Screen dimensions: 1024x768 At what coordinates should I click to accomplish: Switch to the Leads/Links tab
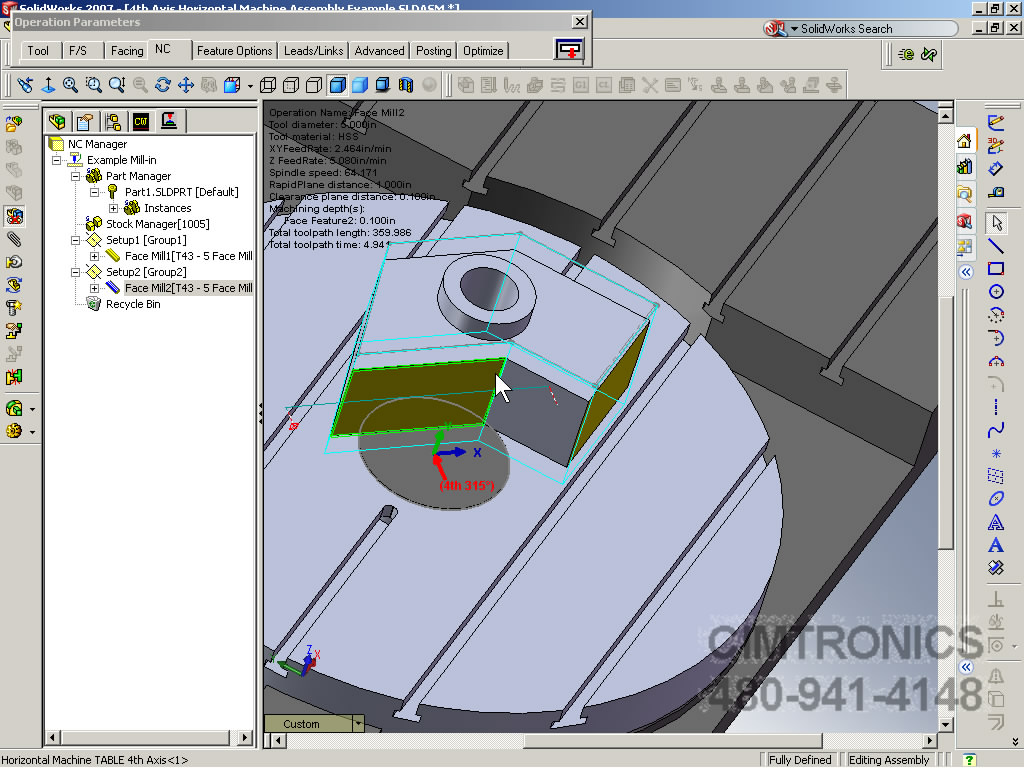pos(313,51)
